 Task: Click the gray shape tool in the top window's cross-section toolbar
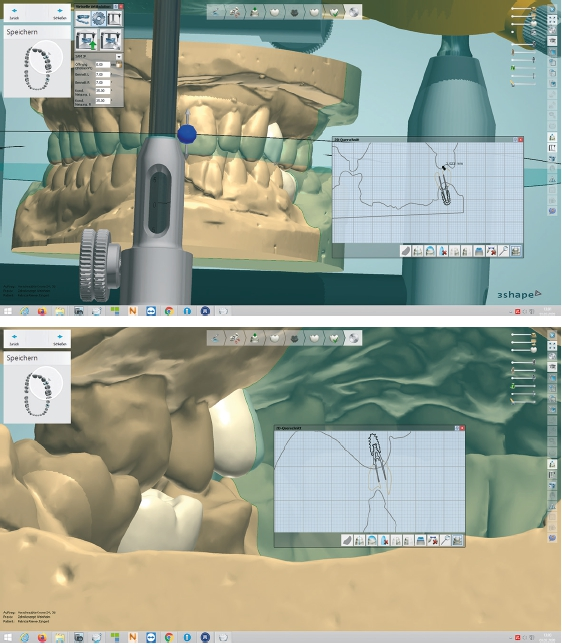(405, 251)
